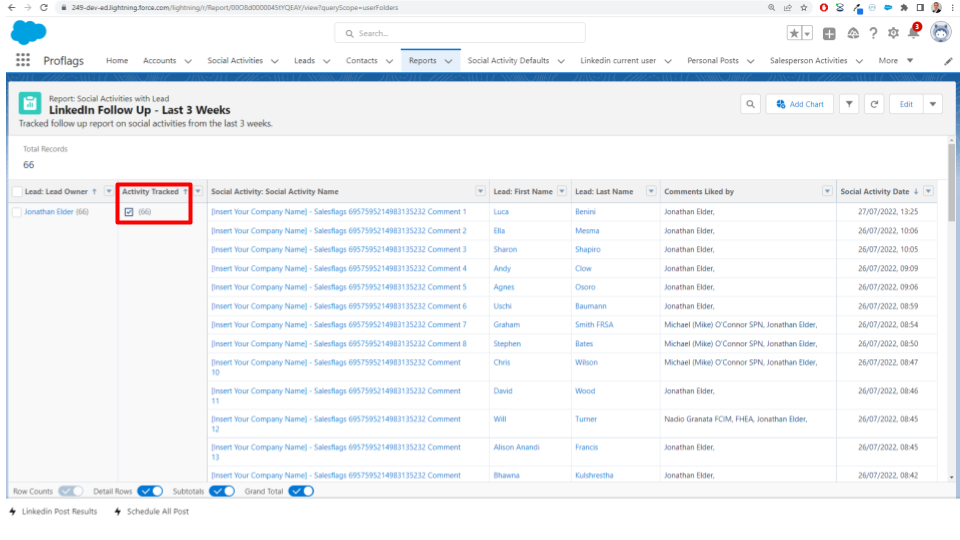Open the Home tab

117,61
